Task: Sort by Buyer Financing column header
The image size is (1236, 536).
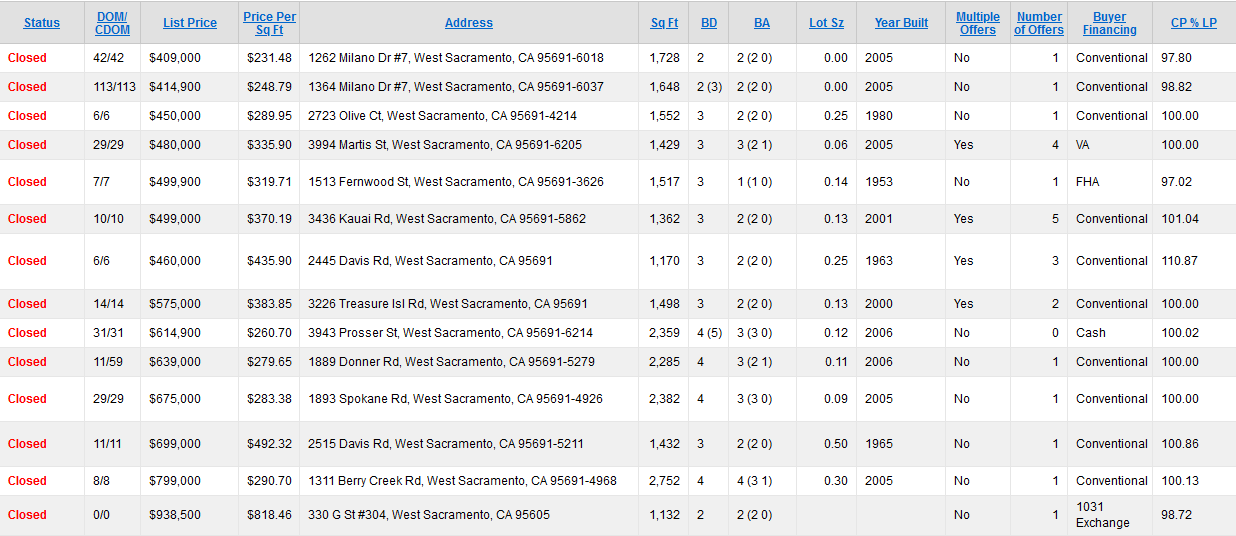Action: point(1109,23)
